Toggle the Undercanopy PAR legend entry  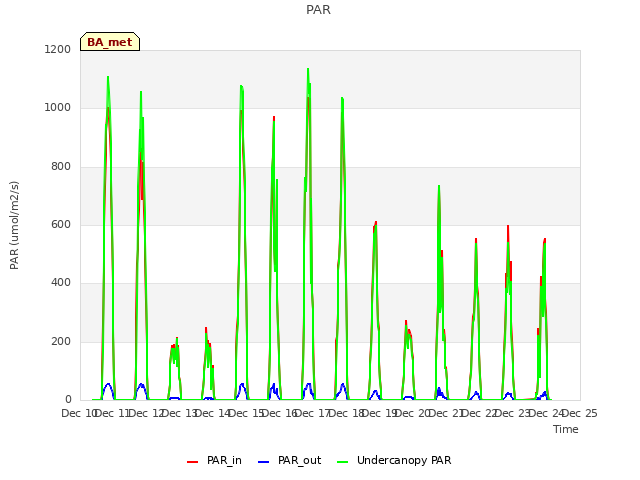pyautogui.click(x=394, y=460)
